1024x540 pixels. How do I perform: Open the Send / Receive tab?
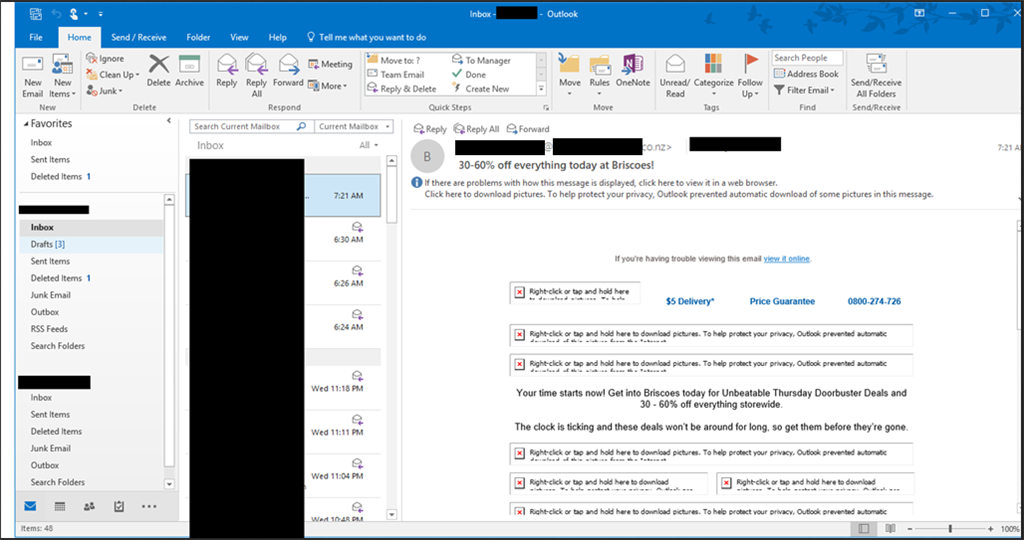138,37
